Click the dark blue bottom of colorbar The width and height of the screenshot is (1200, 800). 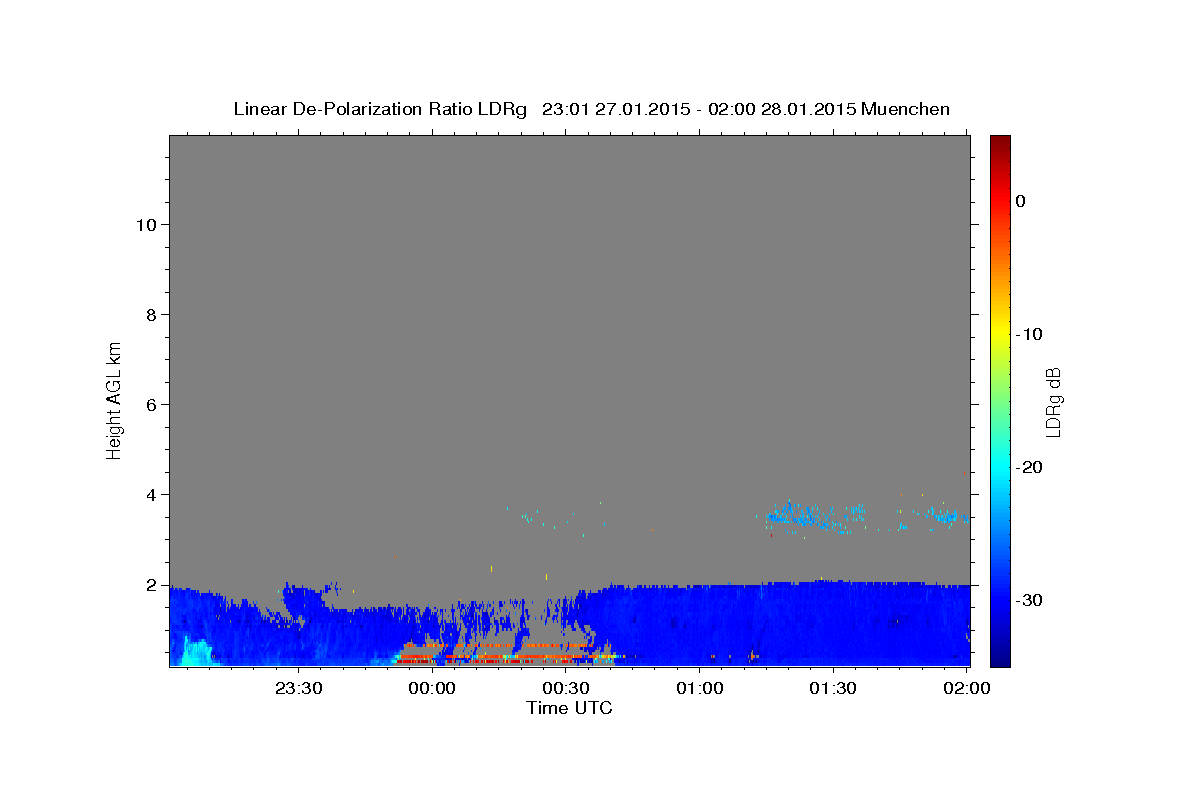click(1000, 658)
